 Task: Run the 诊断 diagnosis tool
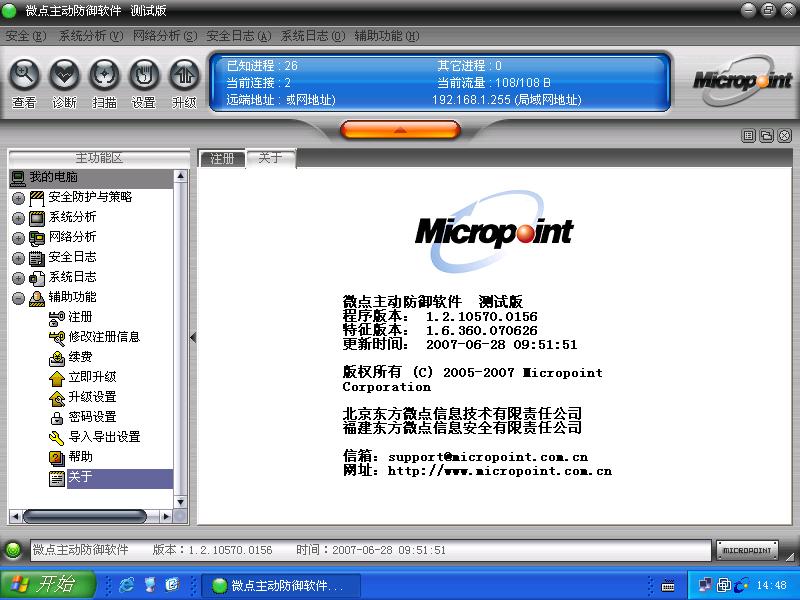tap(64, 74)
